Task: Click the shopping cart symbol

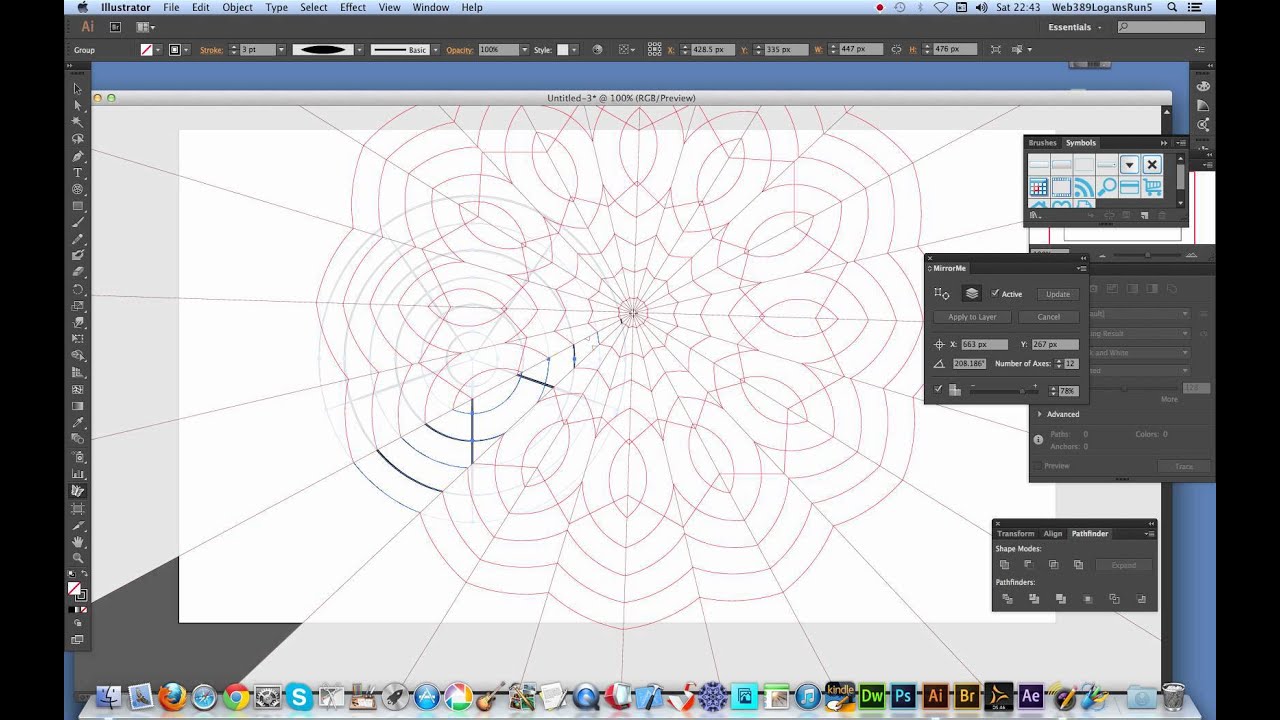Action: 1152,187
